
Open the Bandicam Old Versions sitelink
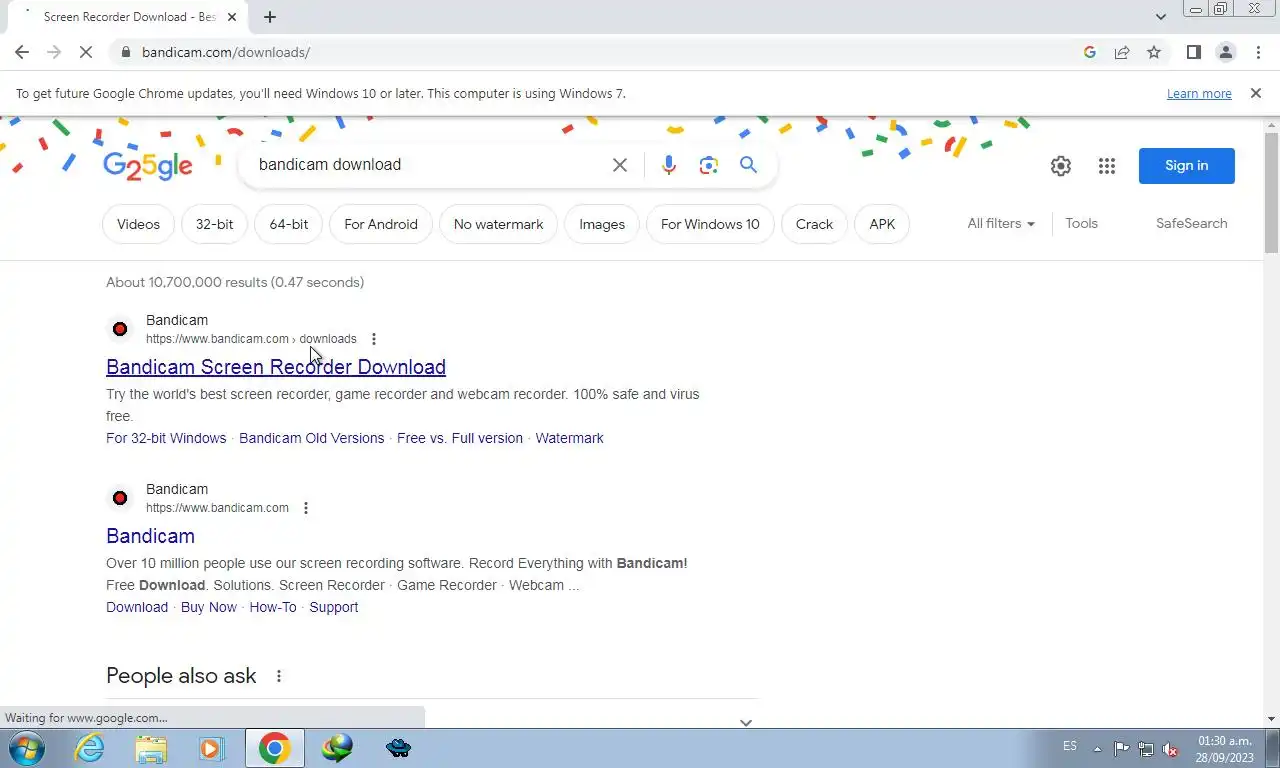coord(312,438)
